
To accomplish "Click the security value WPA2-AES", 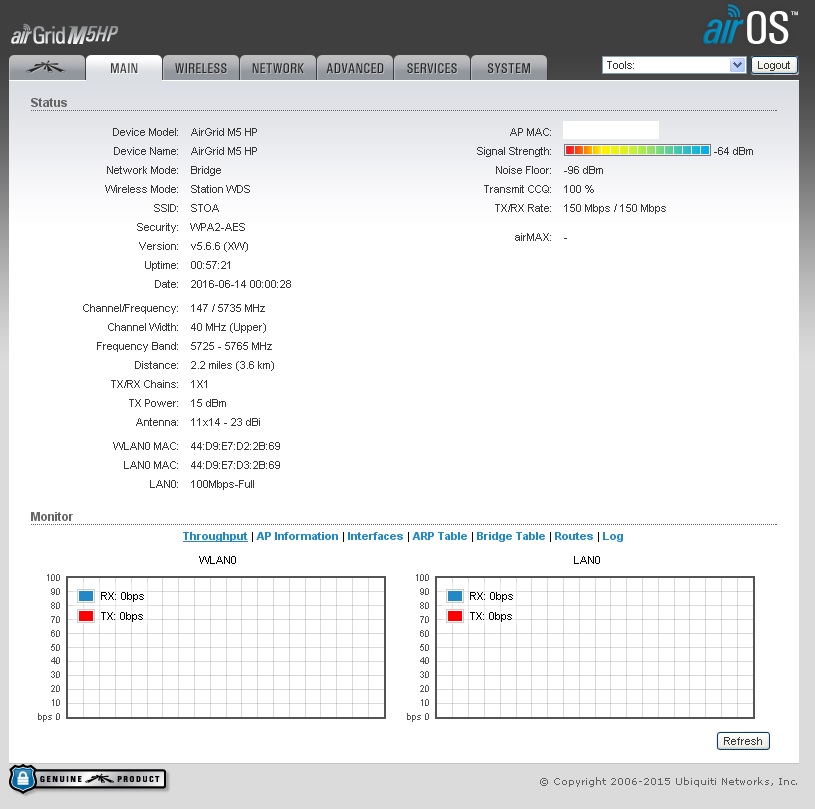I will (218, 227).
